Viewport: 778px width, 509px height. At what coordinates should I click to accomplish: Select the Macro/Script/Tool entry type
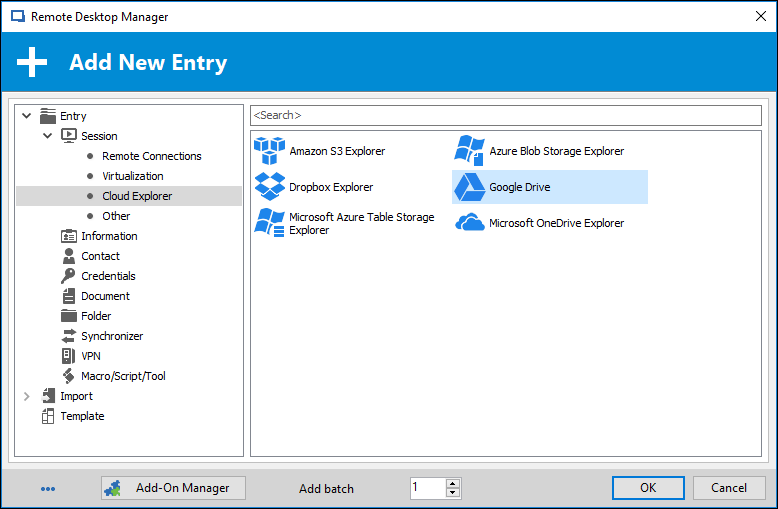(x=123, y=376)
